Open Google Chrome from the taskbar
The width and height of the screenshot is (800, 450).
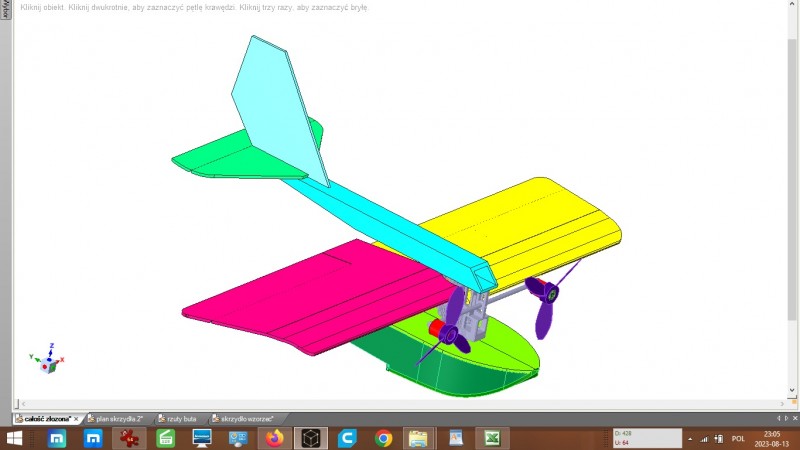pos(383,438)
